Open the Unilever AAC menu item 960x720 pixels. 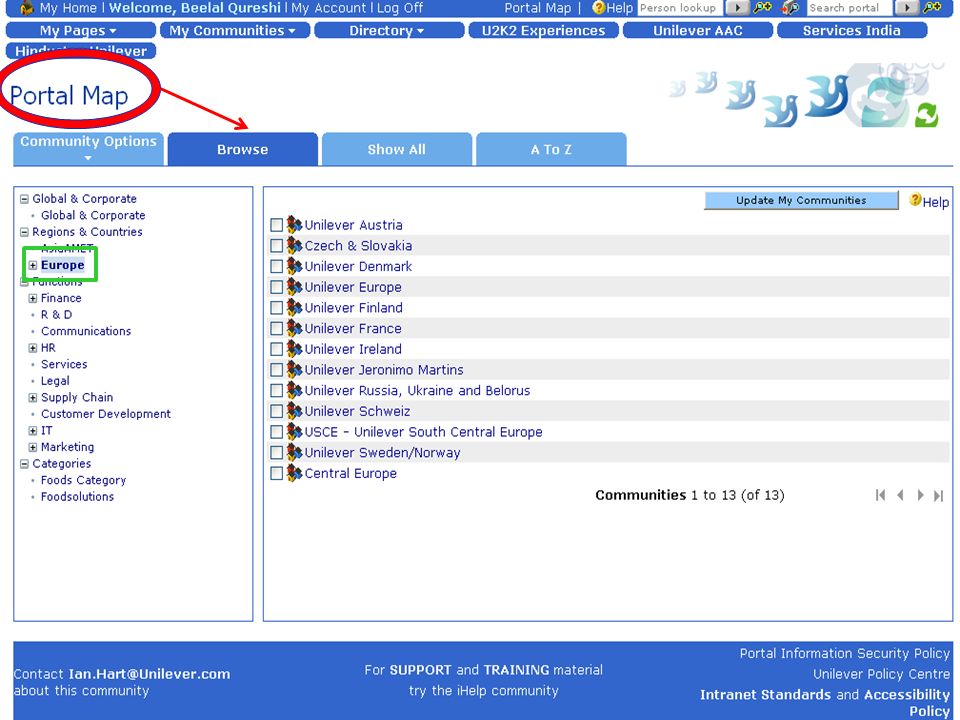click(x=698, y=30)
